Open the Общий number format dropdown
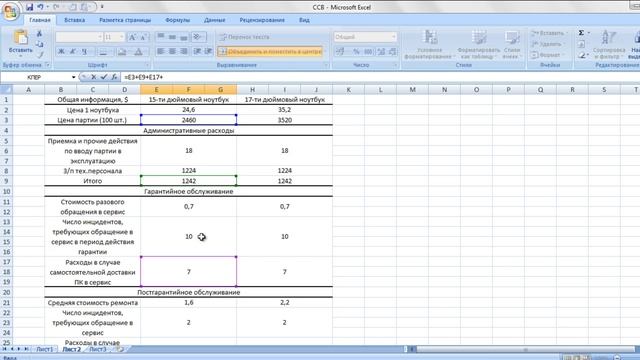Viewport: 640px width, 360px height. coord(393,37)
